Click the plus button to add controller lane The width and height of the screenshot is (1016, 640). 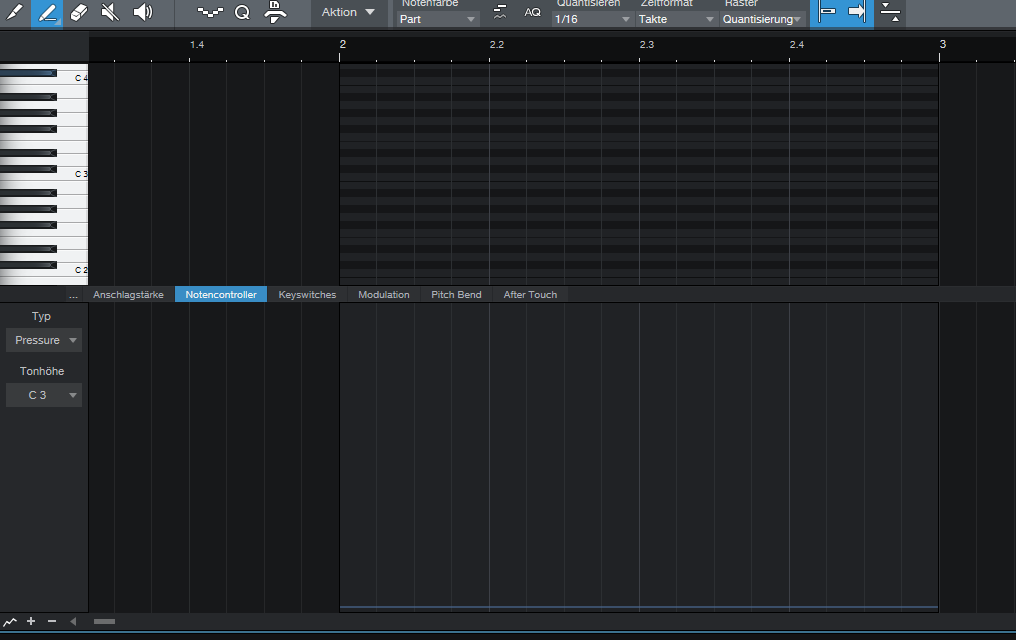click(x=31, y=622)
